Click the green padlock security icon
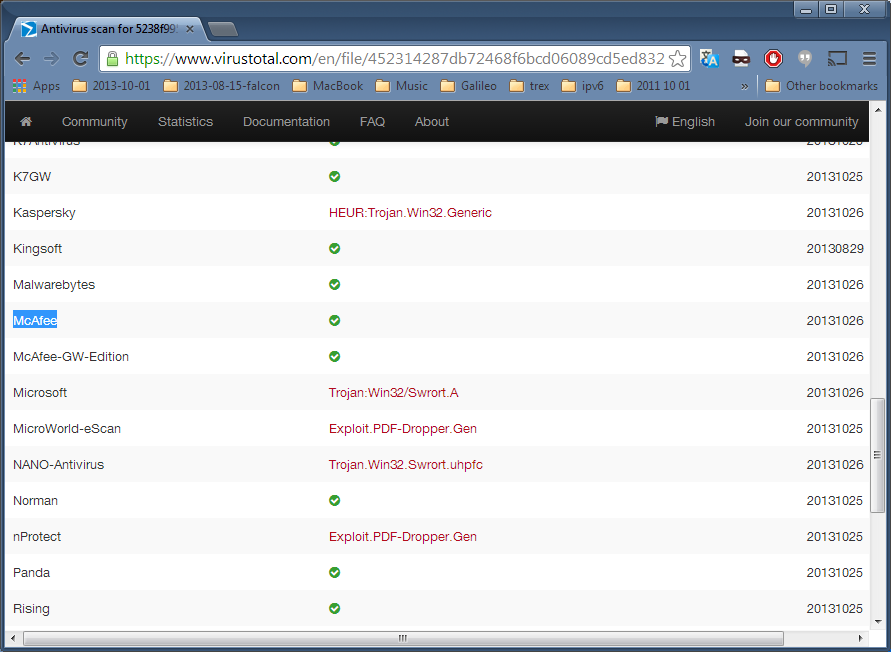The width and height of the screenshot is (891, 652). click(x=113, y=59)
